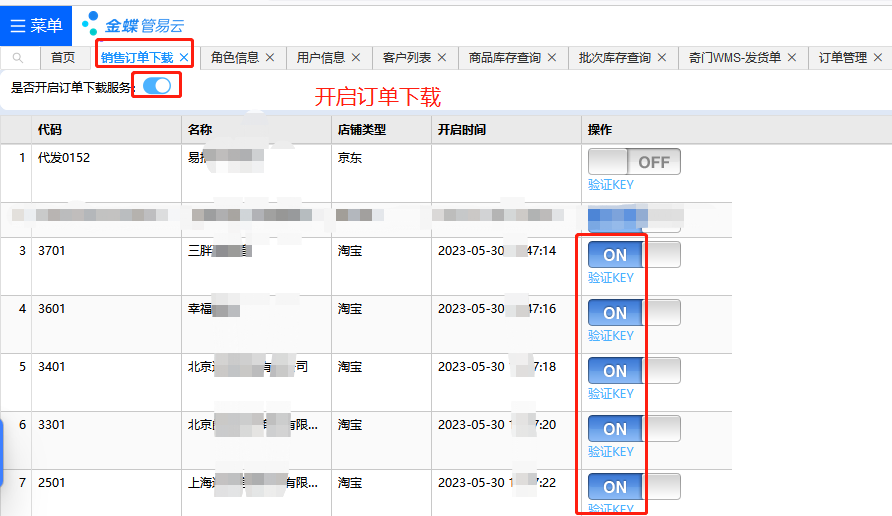Close the 批次库存查询 tab
Screen dimensions: 892x516
[x=661, y=58]
